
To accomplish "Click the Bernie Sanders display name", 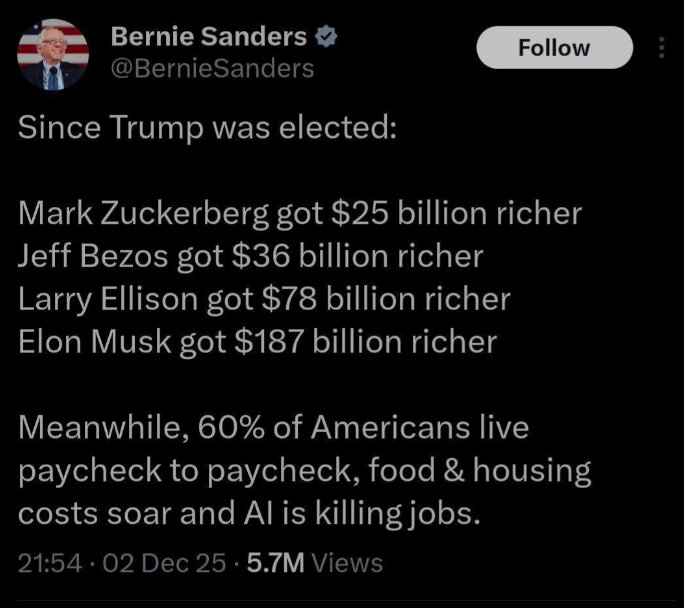I will pos(208,39).
